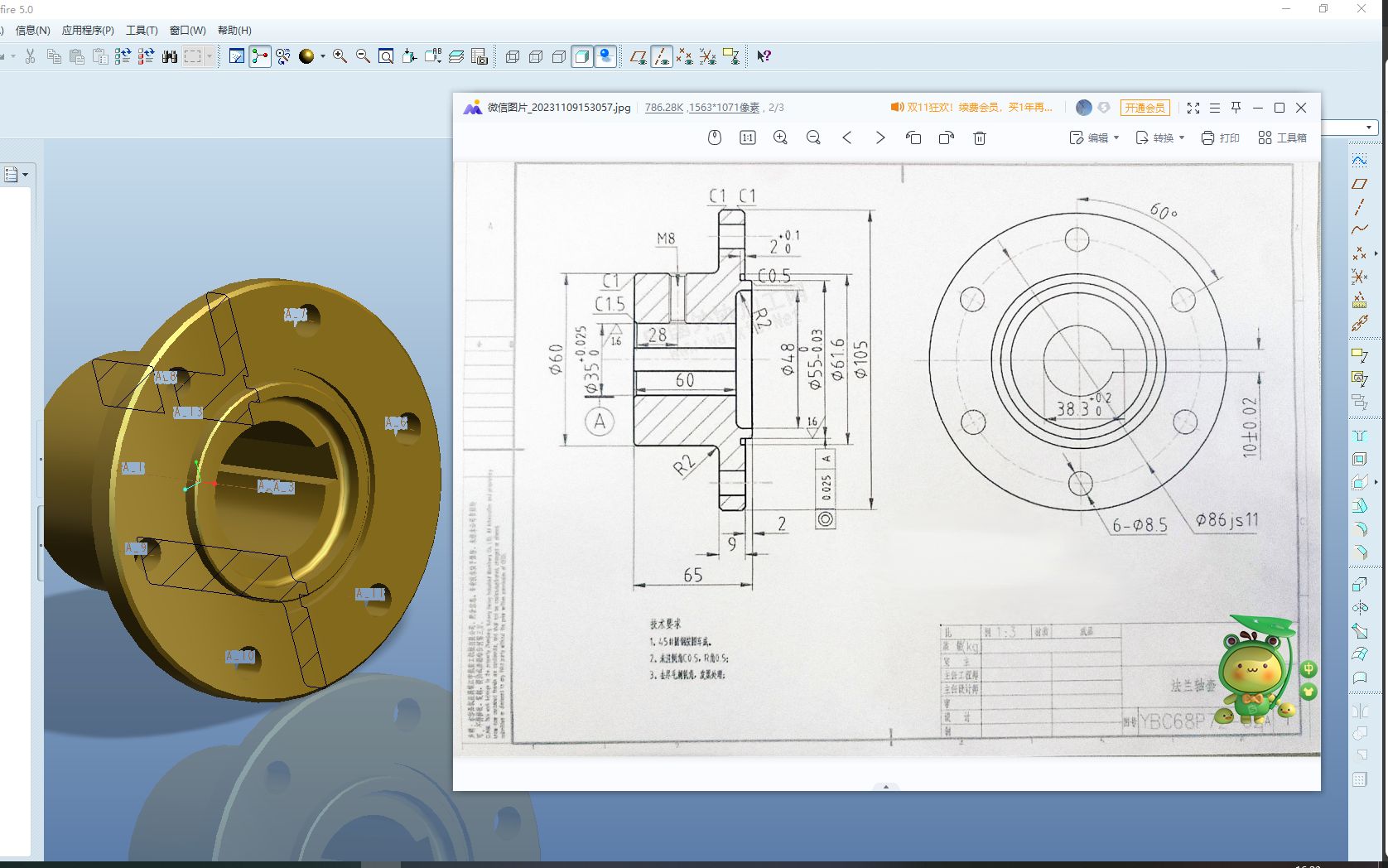Enter fullscreen mode in image viewer
1388x868 pixels.
pyautogui.click(x=1193, y=108)
